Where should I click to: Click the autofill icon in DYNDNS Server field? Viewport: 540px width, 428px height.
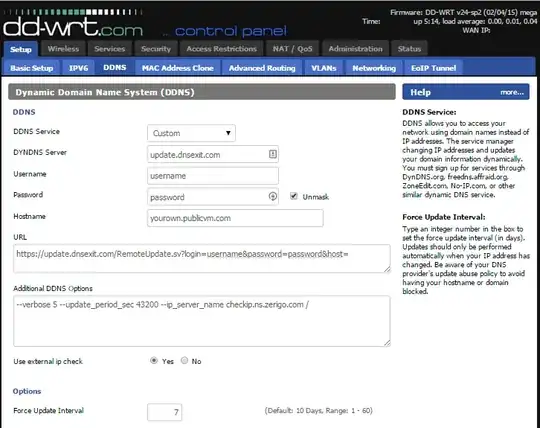[x=272, y=154]
